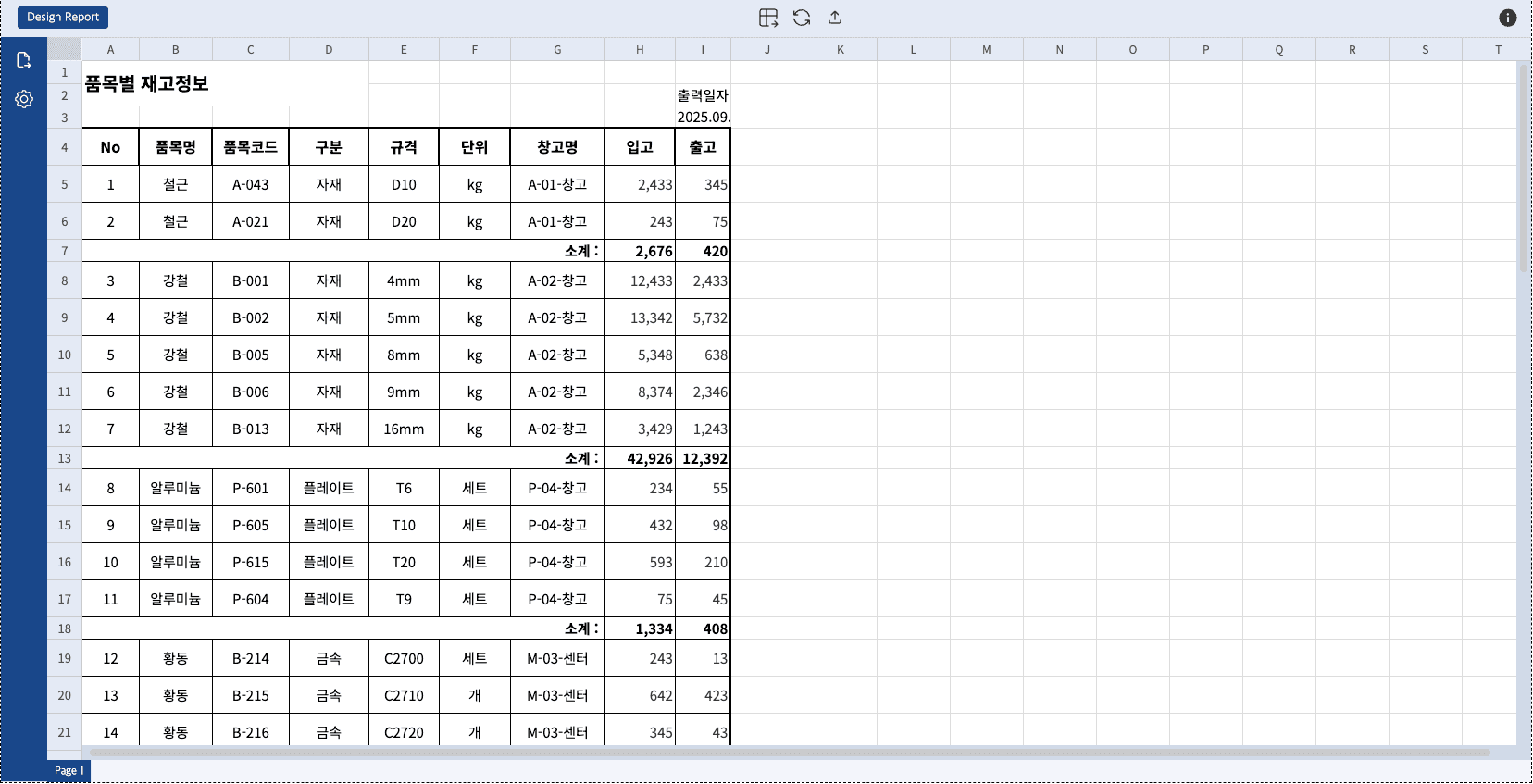Click the '창고명' header cell
The image size is (1533, 784).
click(557, 147)
